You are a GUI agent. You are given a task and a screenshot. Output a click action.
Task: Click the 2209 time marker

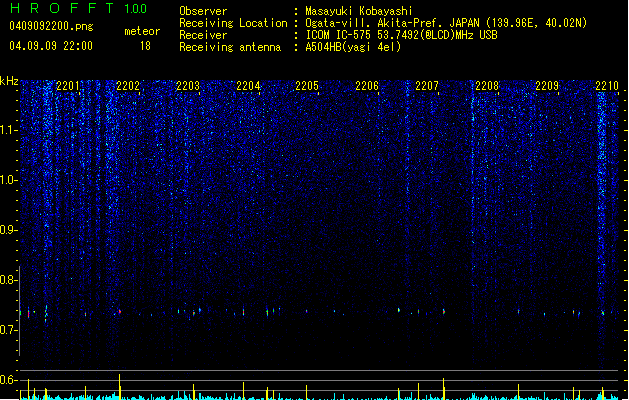pos(547,86)
